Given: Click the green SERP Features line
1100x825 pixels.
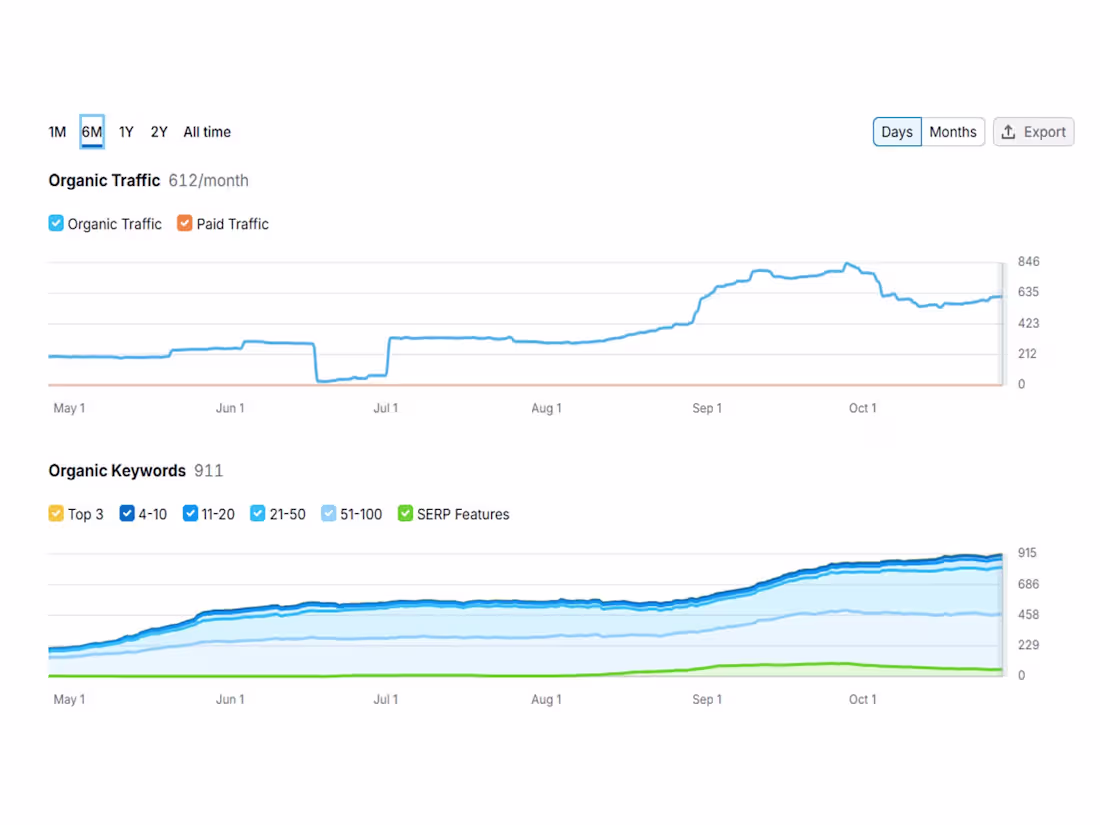Looking at the screenshot, I should tap(828, 664).
